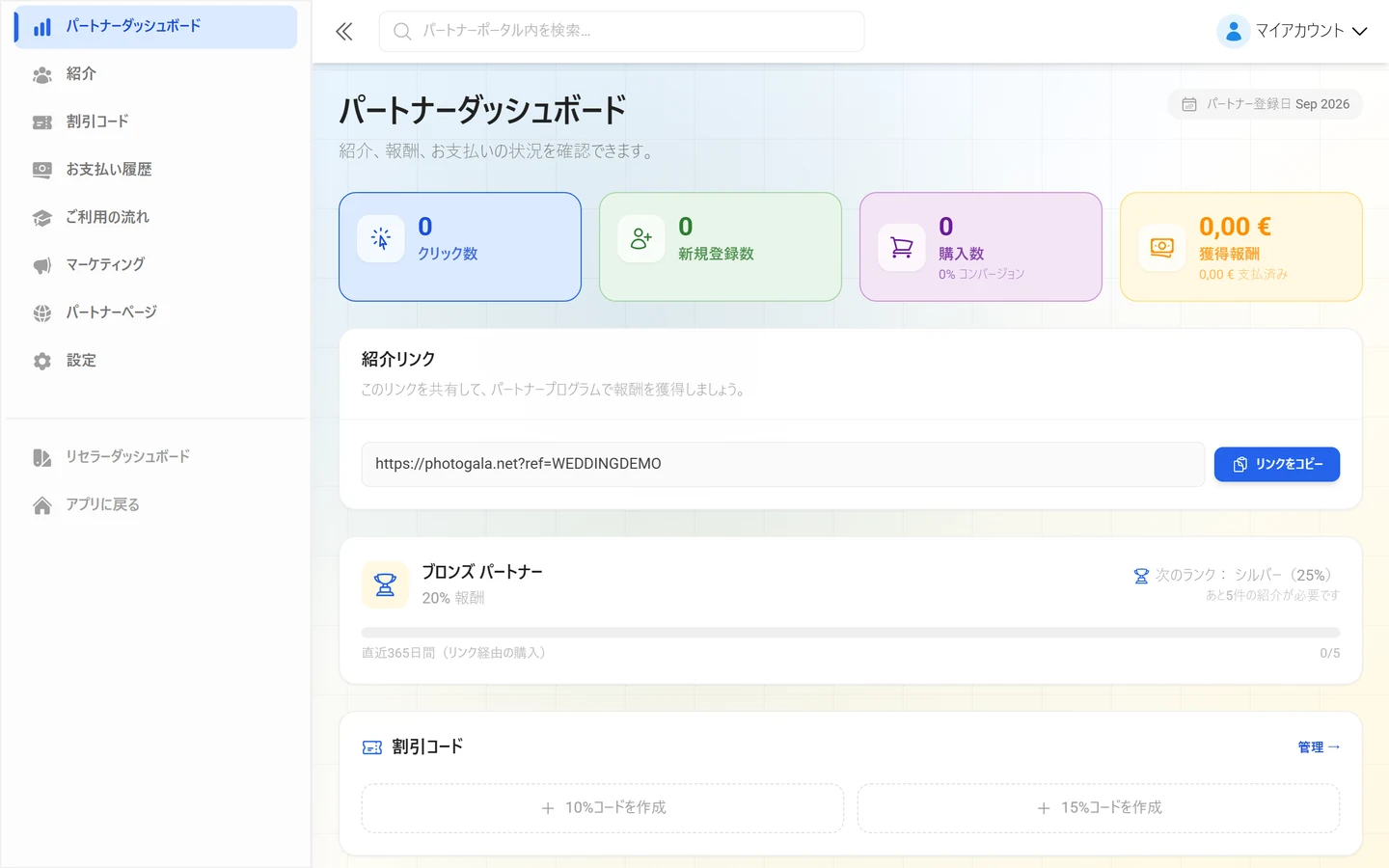Select the 獲得報酬 stat card
This screenshot has width=1389, height=868.
tap(1241, 247)
